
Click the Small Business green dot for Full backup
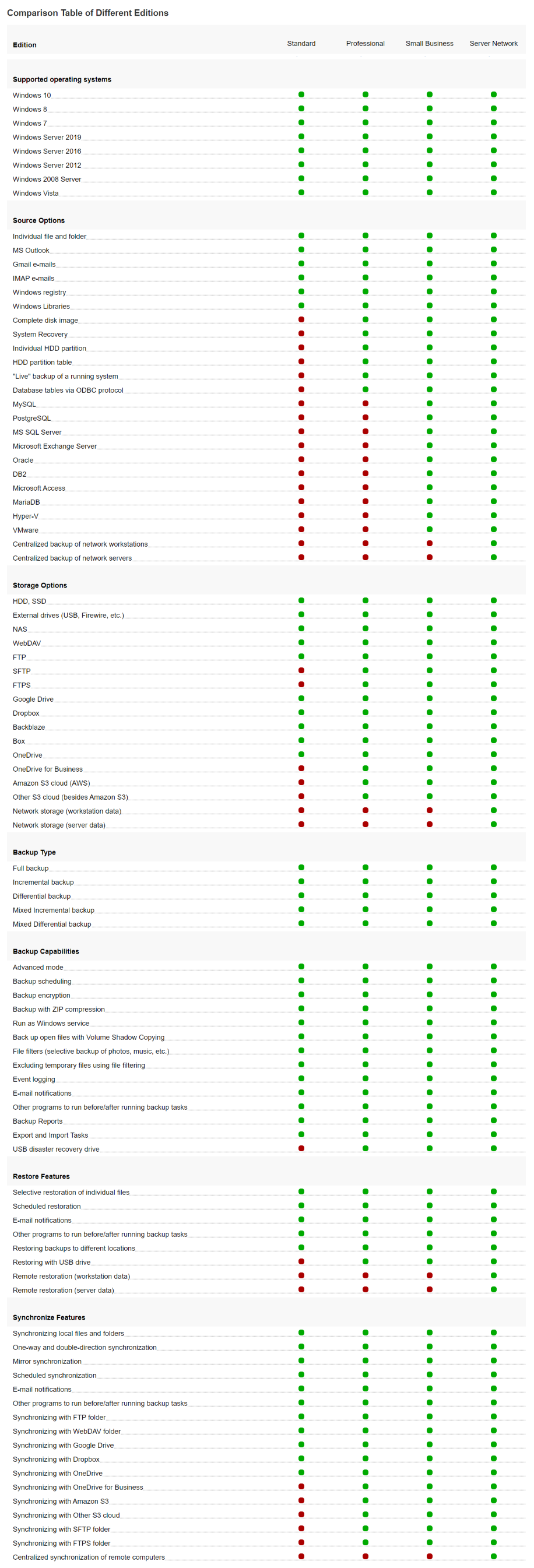(429, 867)
